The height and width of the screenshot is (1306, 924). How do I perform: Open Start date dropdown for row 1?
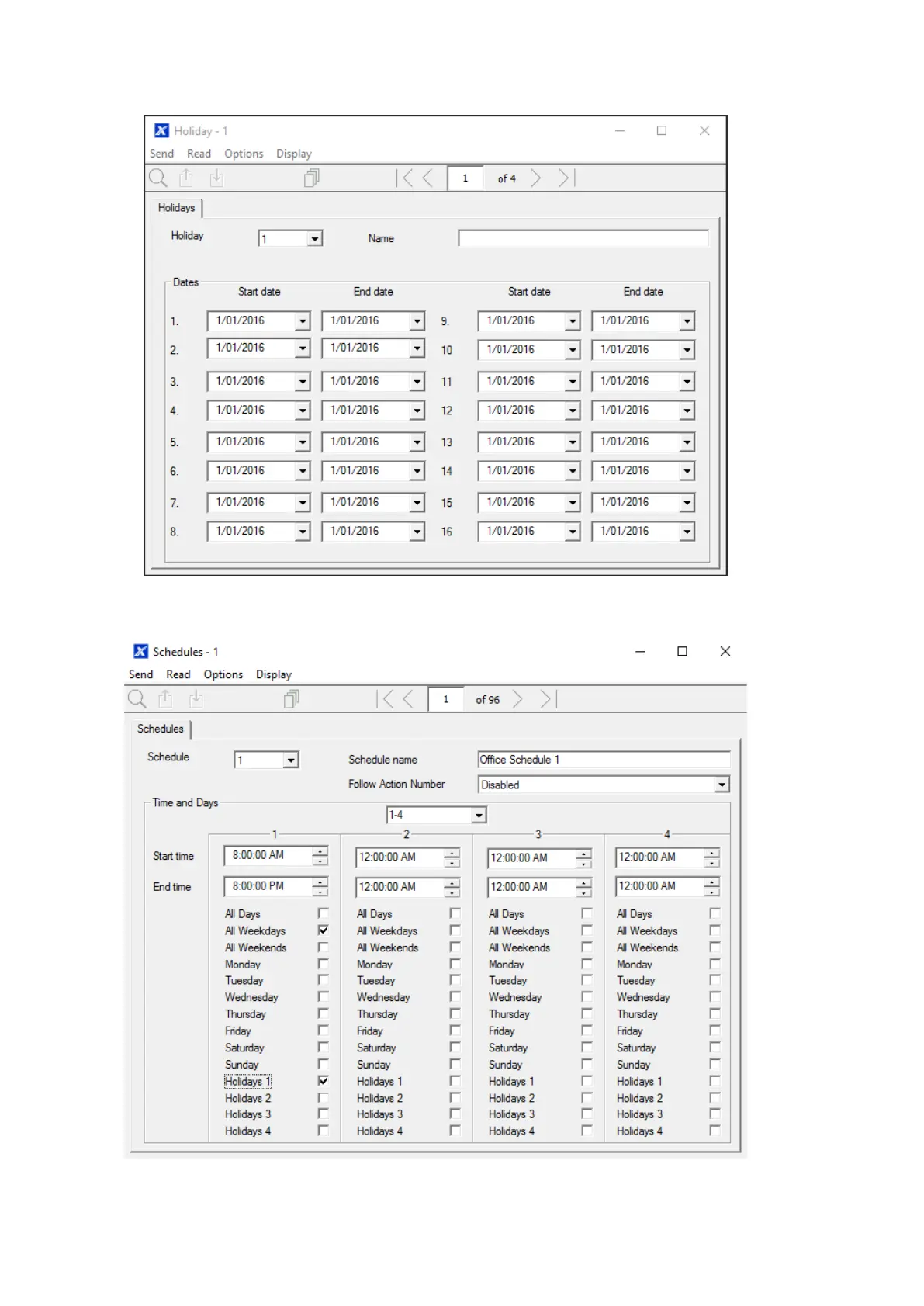click(x=303, y=320)
